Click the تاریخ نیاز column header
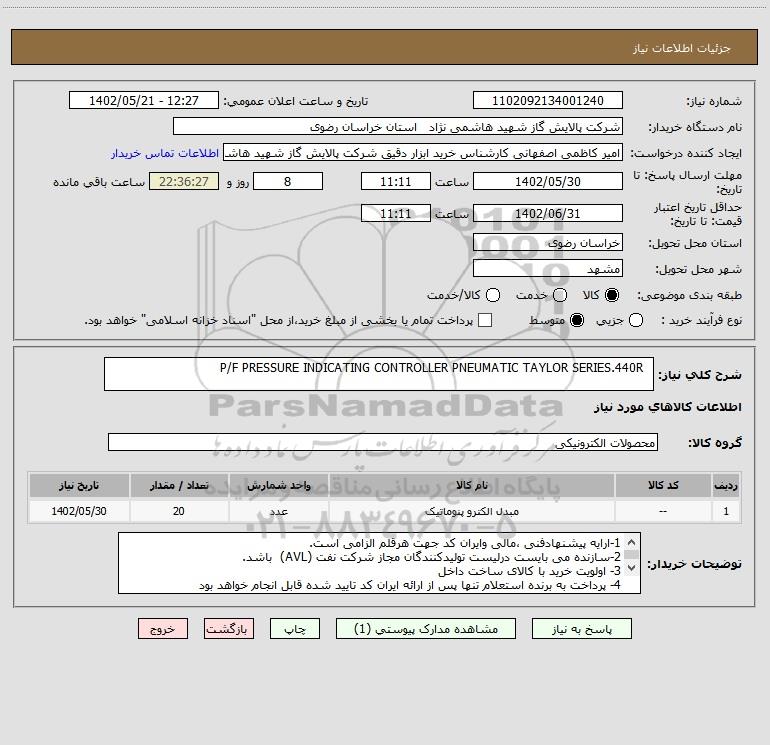 tap(79, 485)
